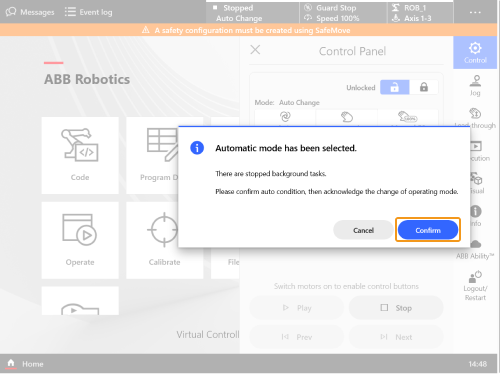Open the ABB Ability cloud tab
Image resolution: width=500 pixels, height=374 pixels.
coord(475,249)
